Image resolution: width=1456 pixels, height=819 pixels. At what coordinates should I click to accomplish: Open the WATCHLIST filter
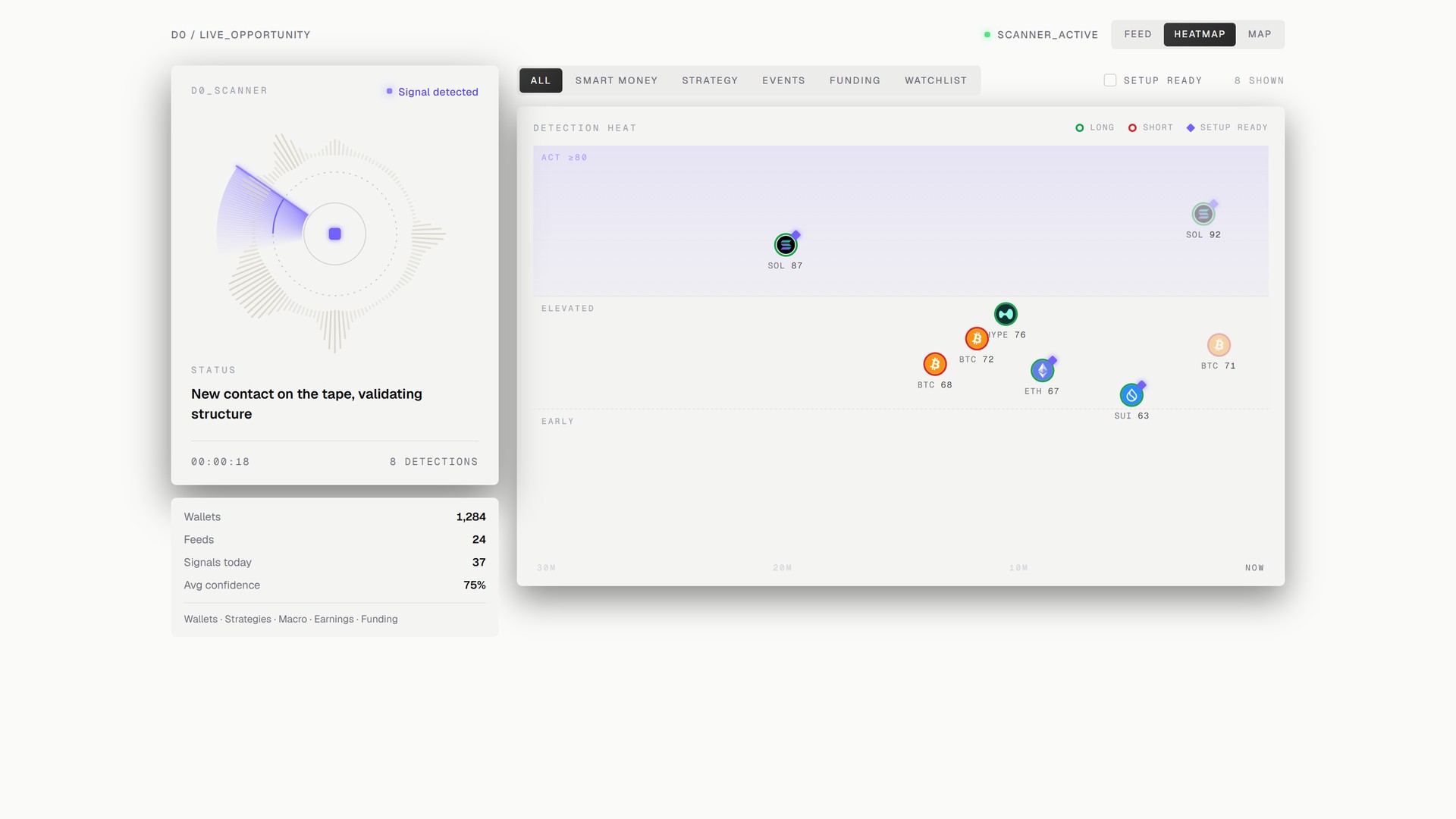[x=936, y=80]
